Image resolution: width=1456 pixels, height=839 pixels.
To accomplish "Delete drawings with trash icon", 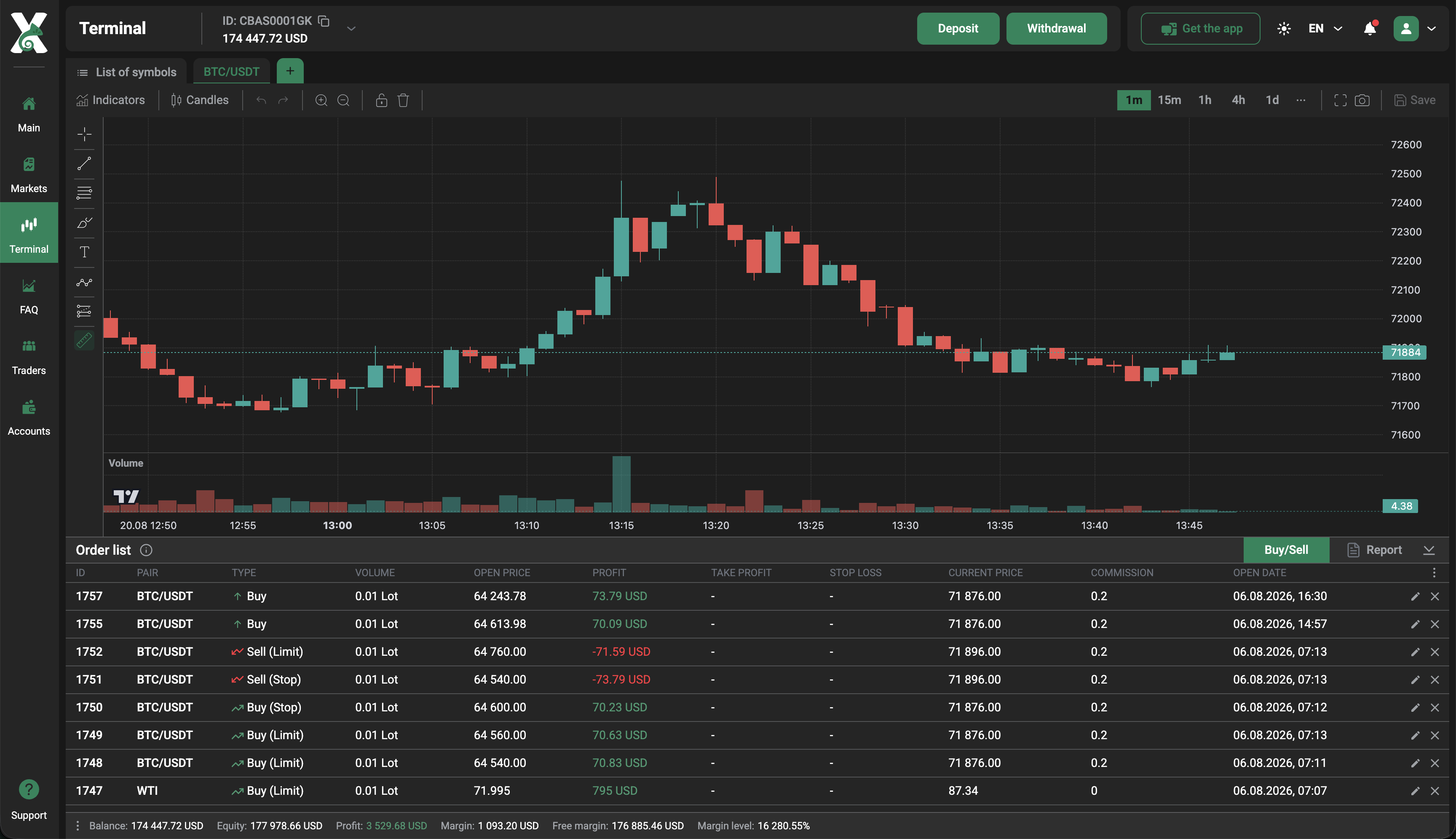I will (x=404, y=100).
